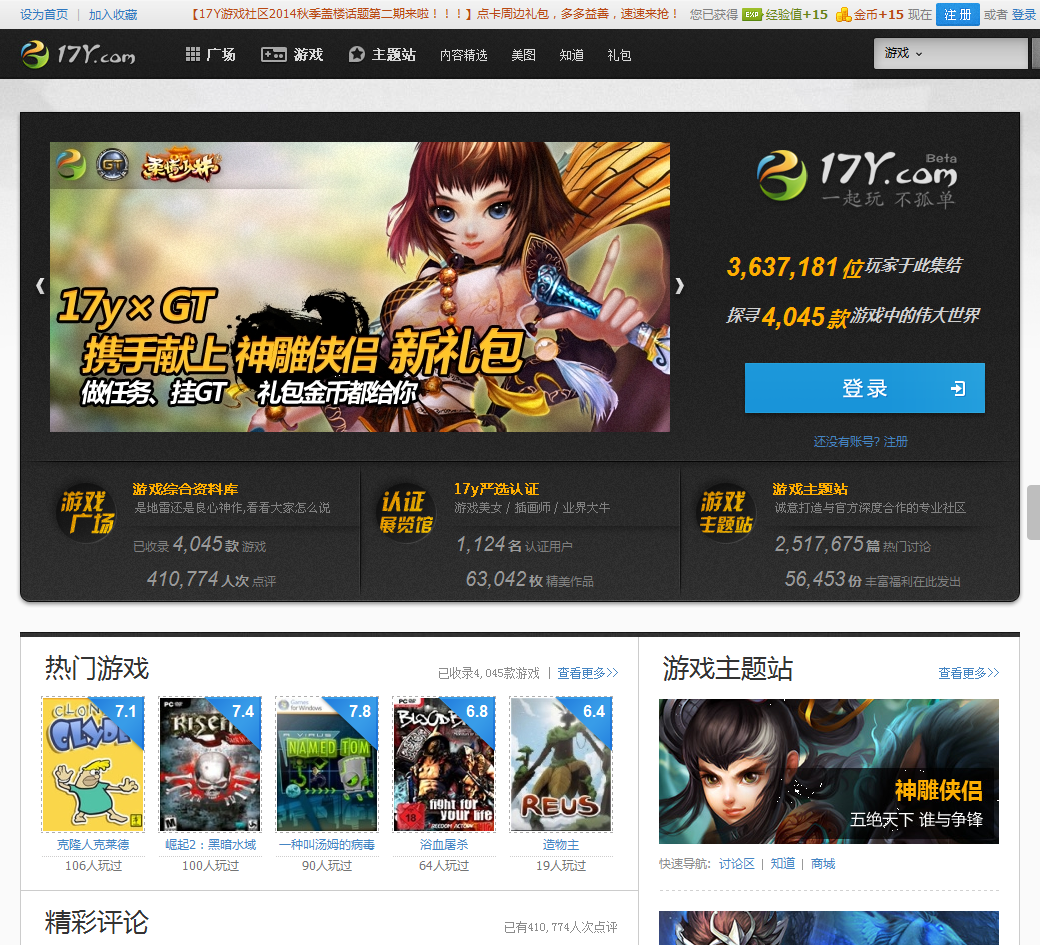Click 加入收藏 link

click(x=113, y=15)
